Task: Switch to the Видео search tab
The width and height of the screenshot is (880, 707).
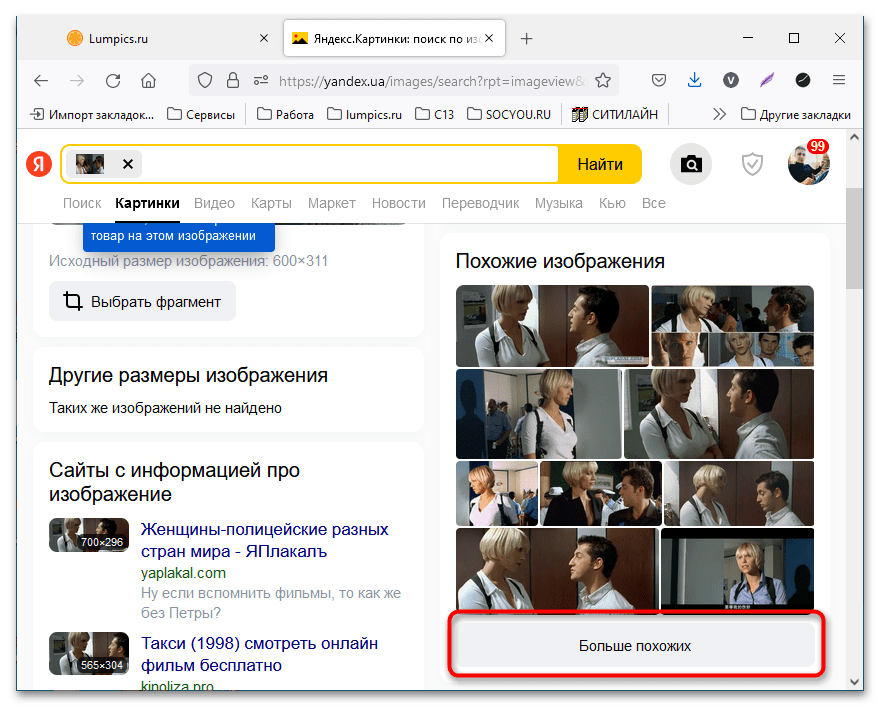Action: tap(214, 203)
